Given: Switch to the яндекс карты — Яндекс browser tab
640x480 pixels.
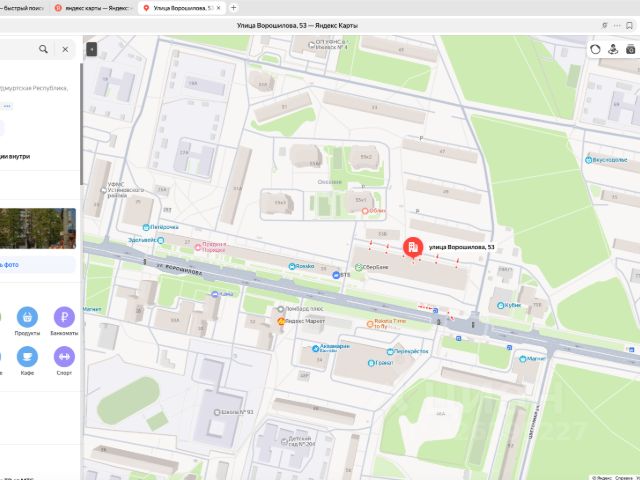Looking at the screenshot, I should 93,8.
